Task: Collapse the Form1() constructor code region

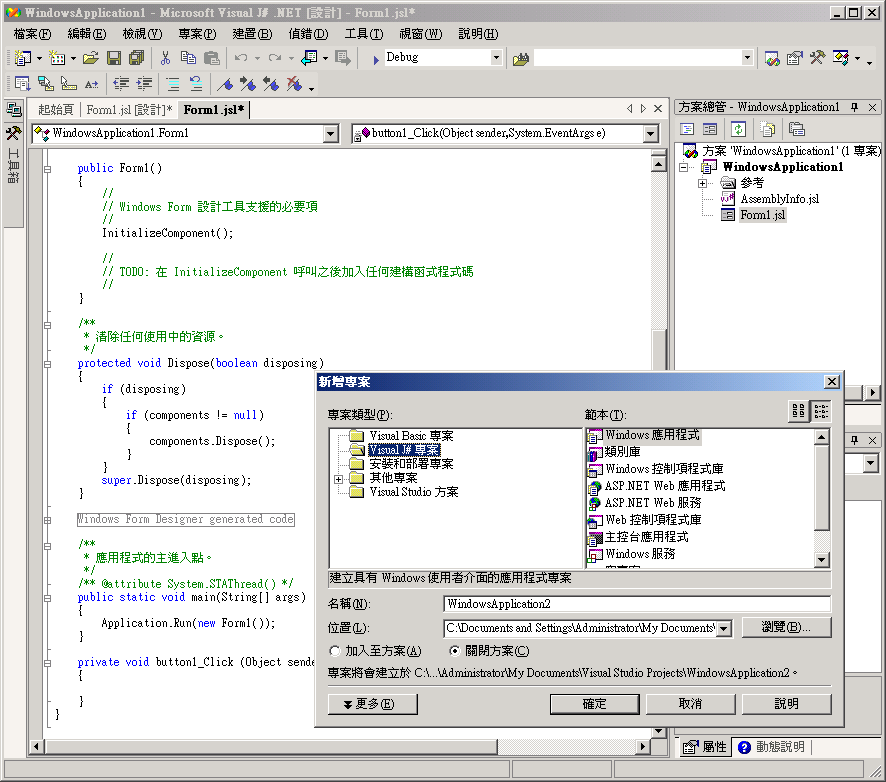Action: pos(47,169)
